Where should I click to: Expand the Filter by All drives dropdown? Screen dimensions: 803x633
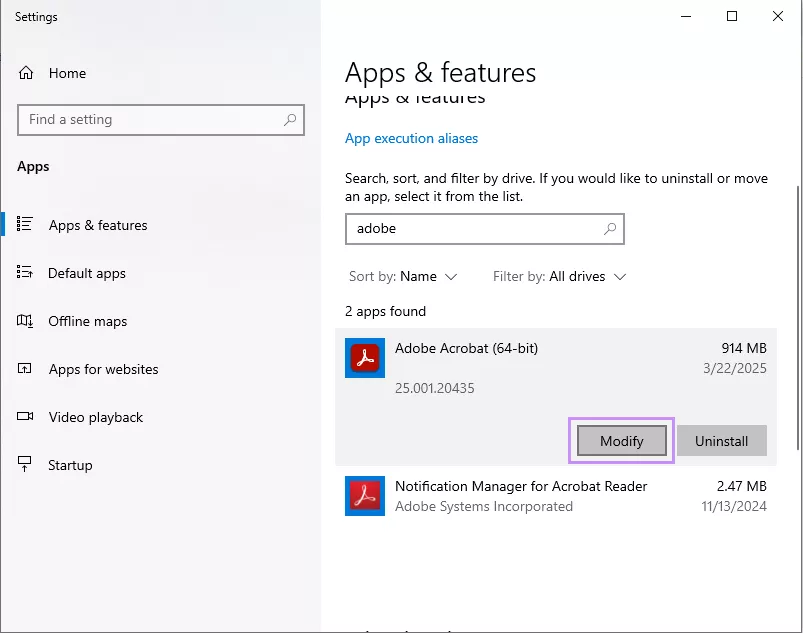(559, 276)
